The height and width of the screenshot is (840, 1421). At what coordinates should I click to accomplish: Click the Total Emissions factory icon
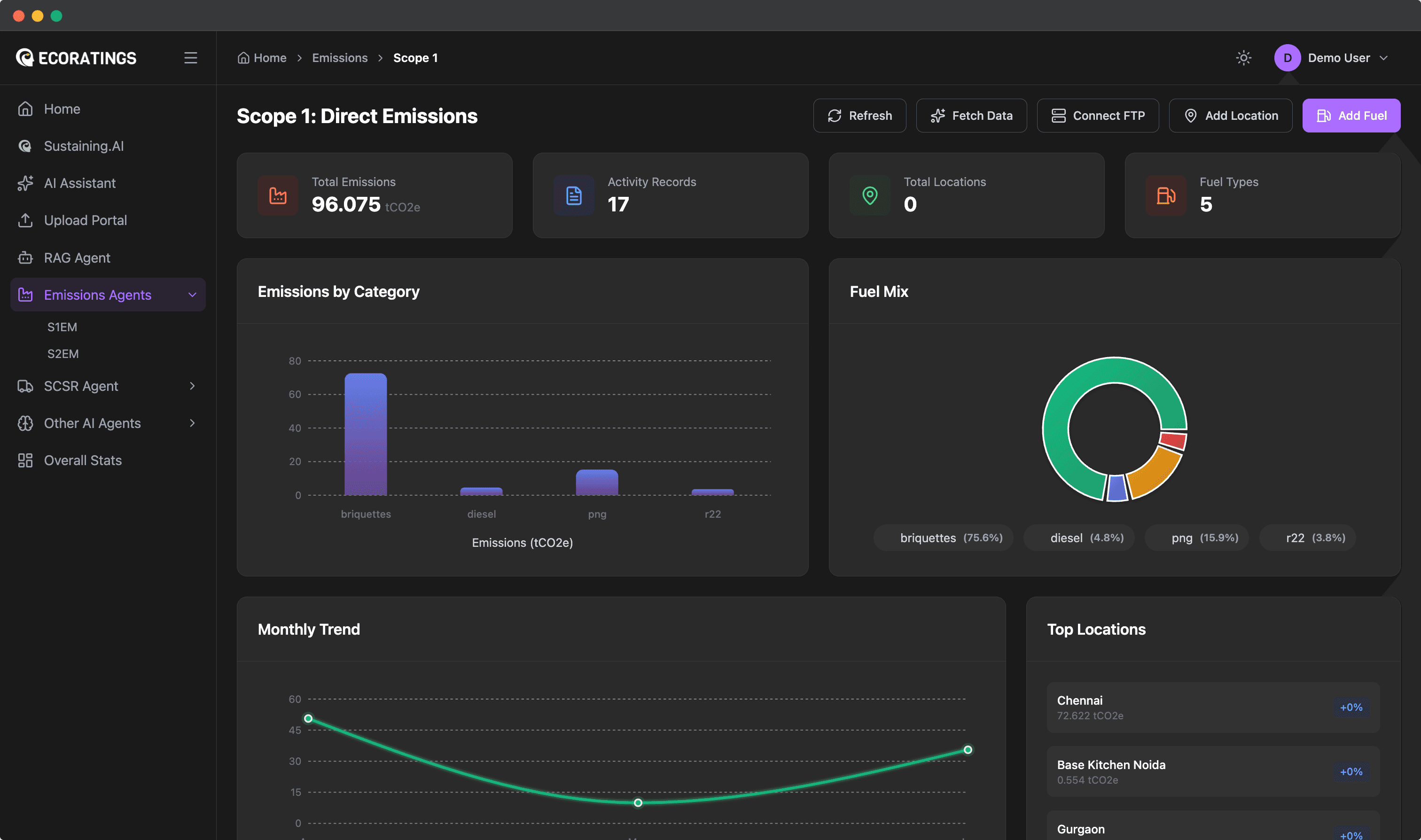(x=278, y=195)
